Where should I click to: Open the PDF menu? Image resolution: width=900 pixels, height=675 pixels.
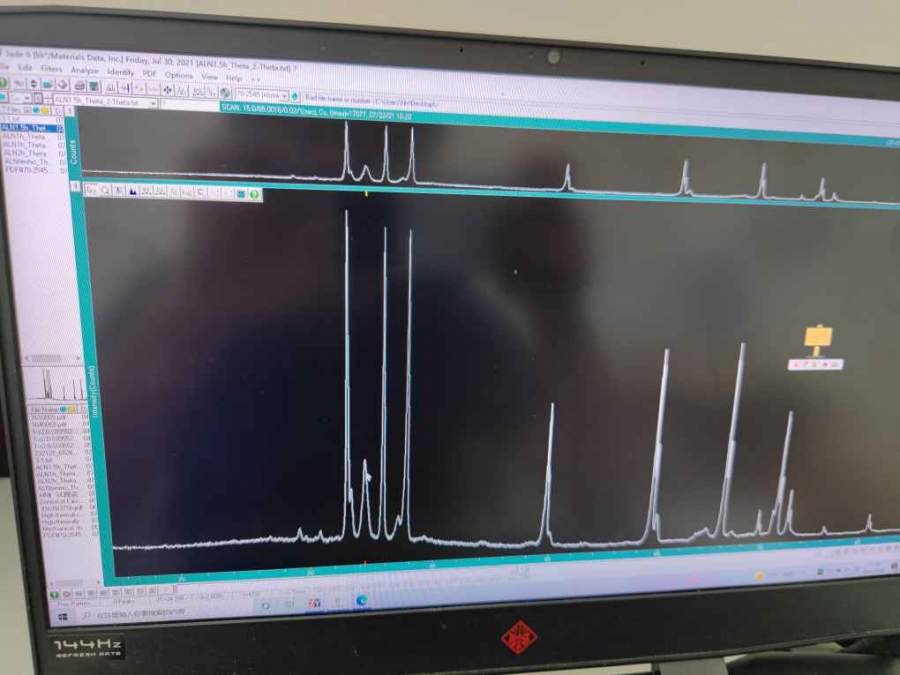(x=149, y=73)
